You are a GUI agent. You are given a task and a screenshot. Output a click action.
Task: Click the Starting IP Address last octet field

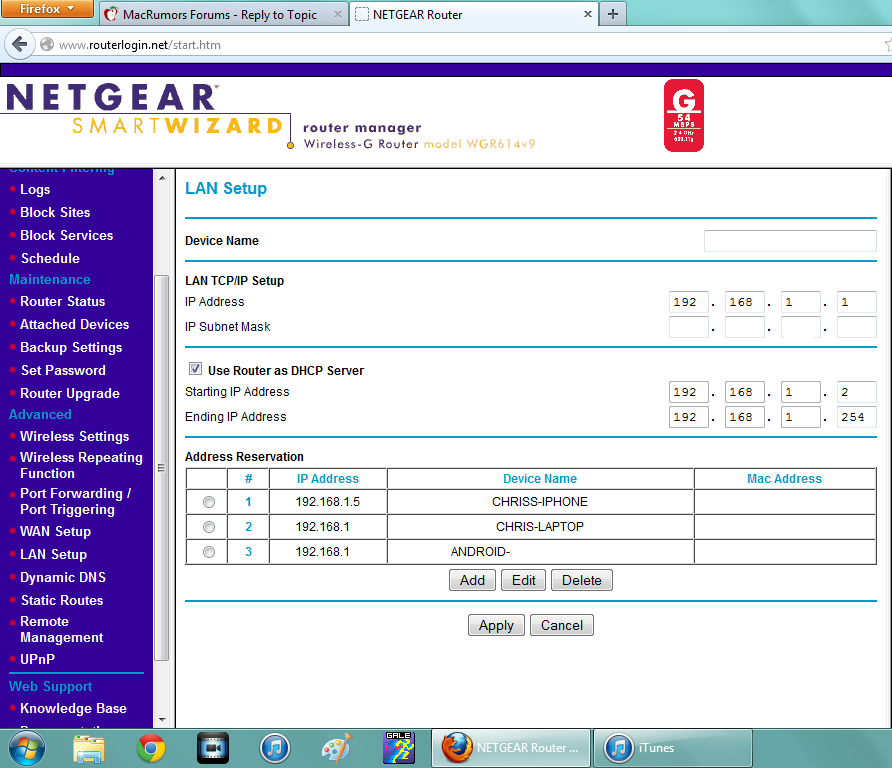[x=856, y=392]
